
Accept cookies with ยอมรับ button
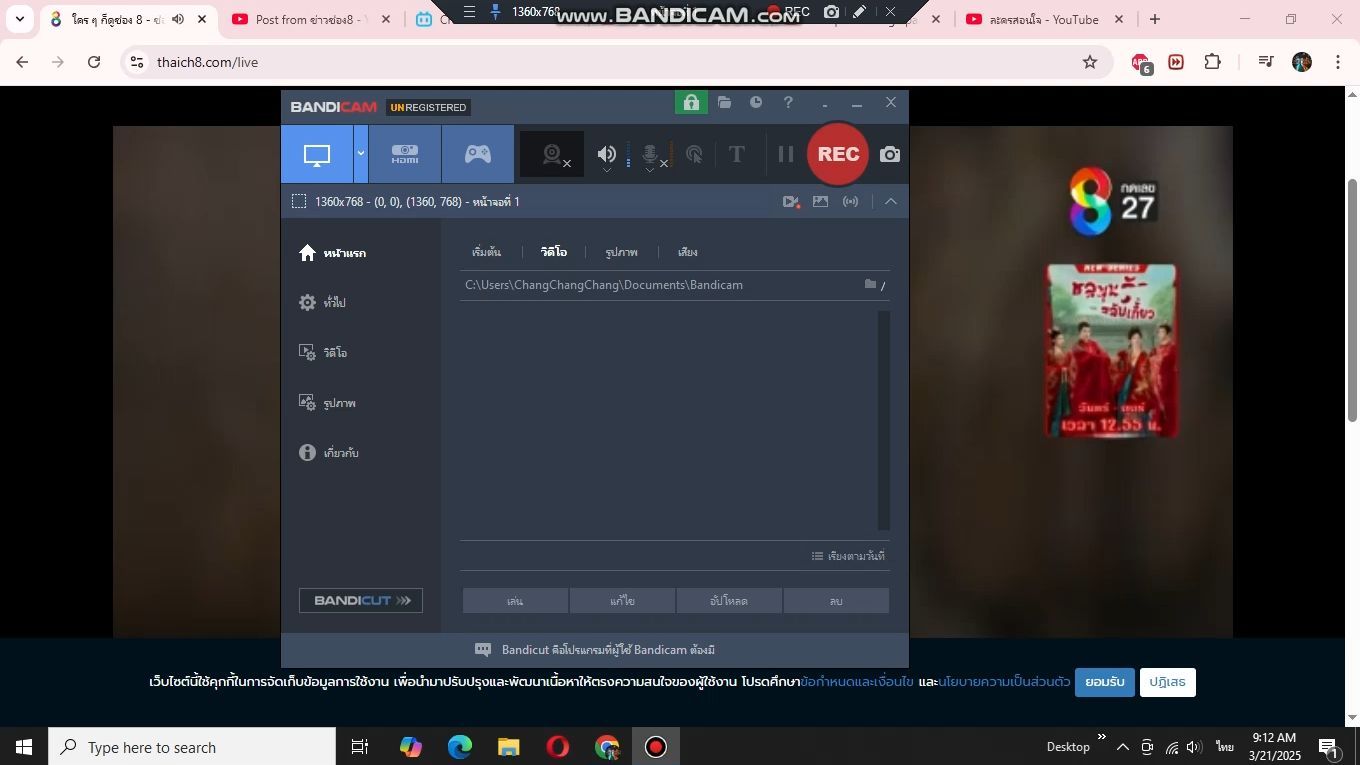pos(1105,682)
